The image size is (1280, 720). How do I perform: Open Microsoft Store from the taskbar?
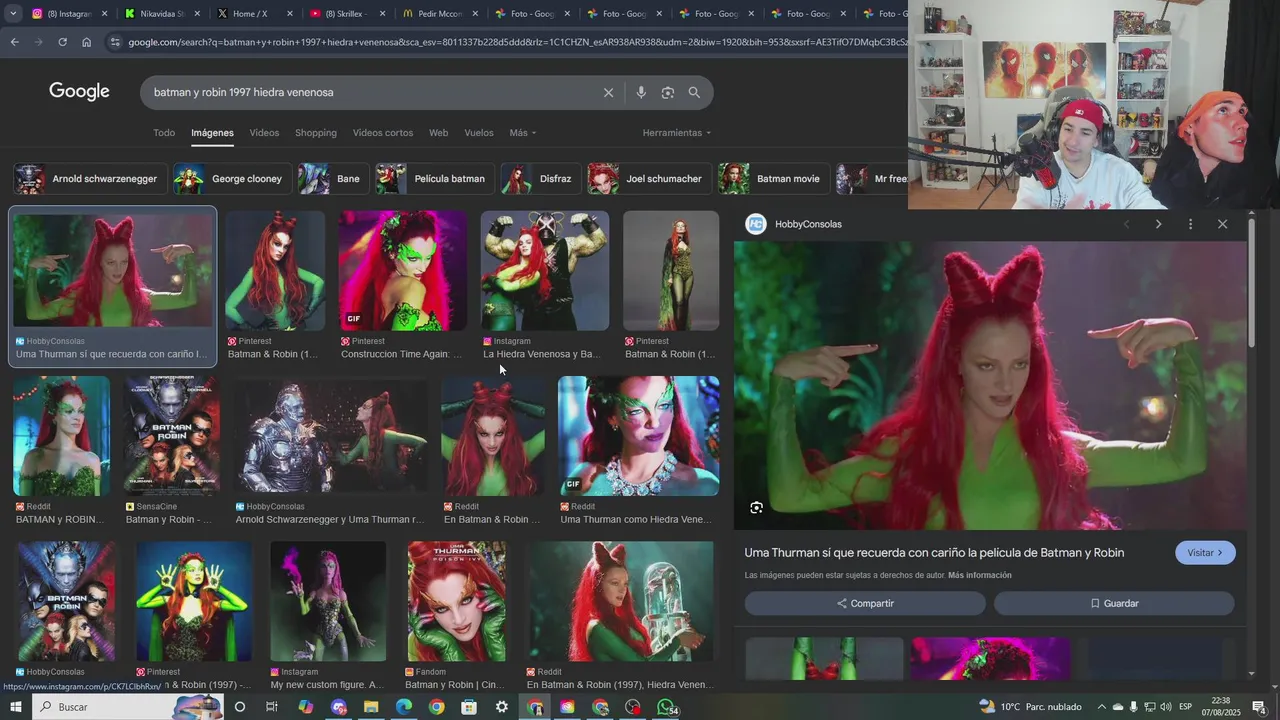coord(469,707)
